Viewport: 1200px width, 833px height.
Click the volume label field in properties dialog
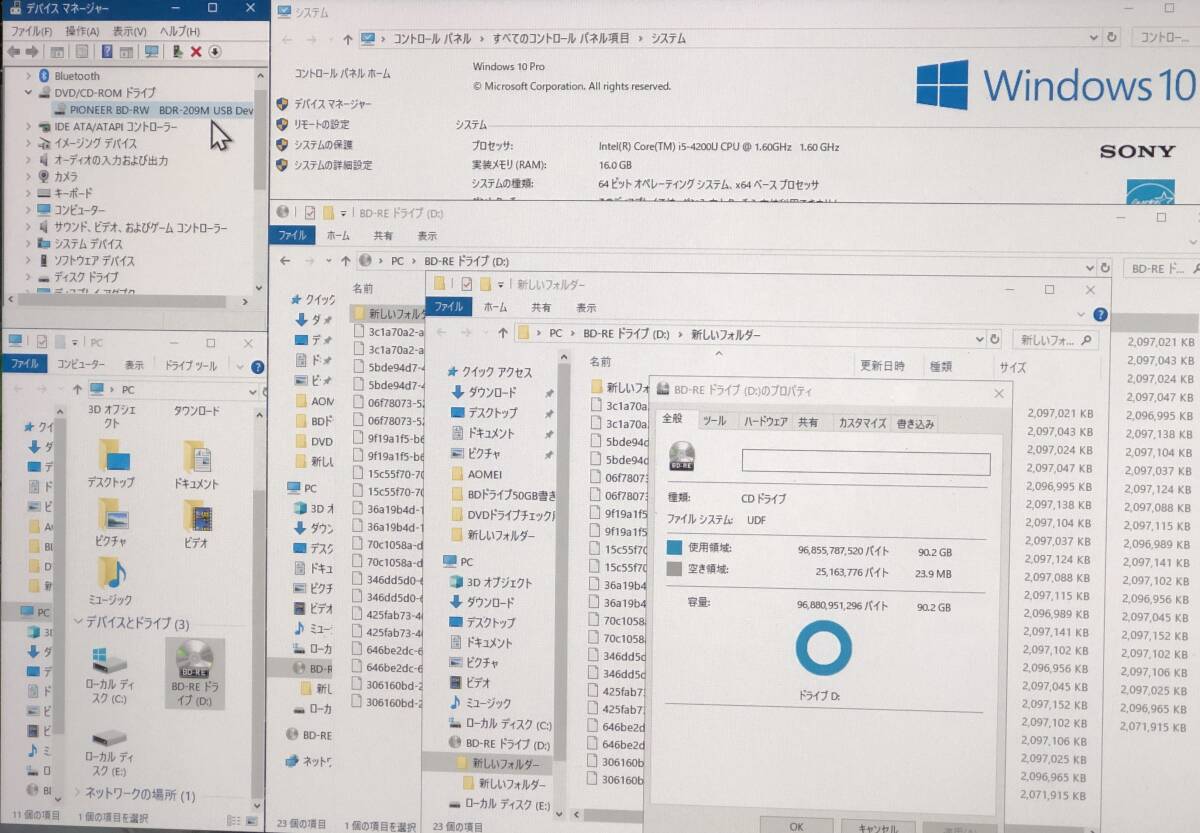(x=866, y=464)
